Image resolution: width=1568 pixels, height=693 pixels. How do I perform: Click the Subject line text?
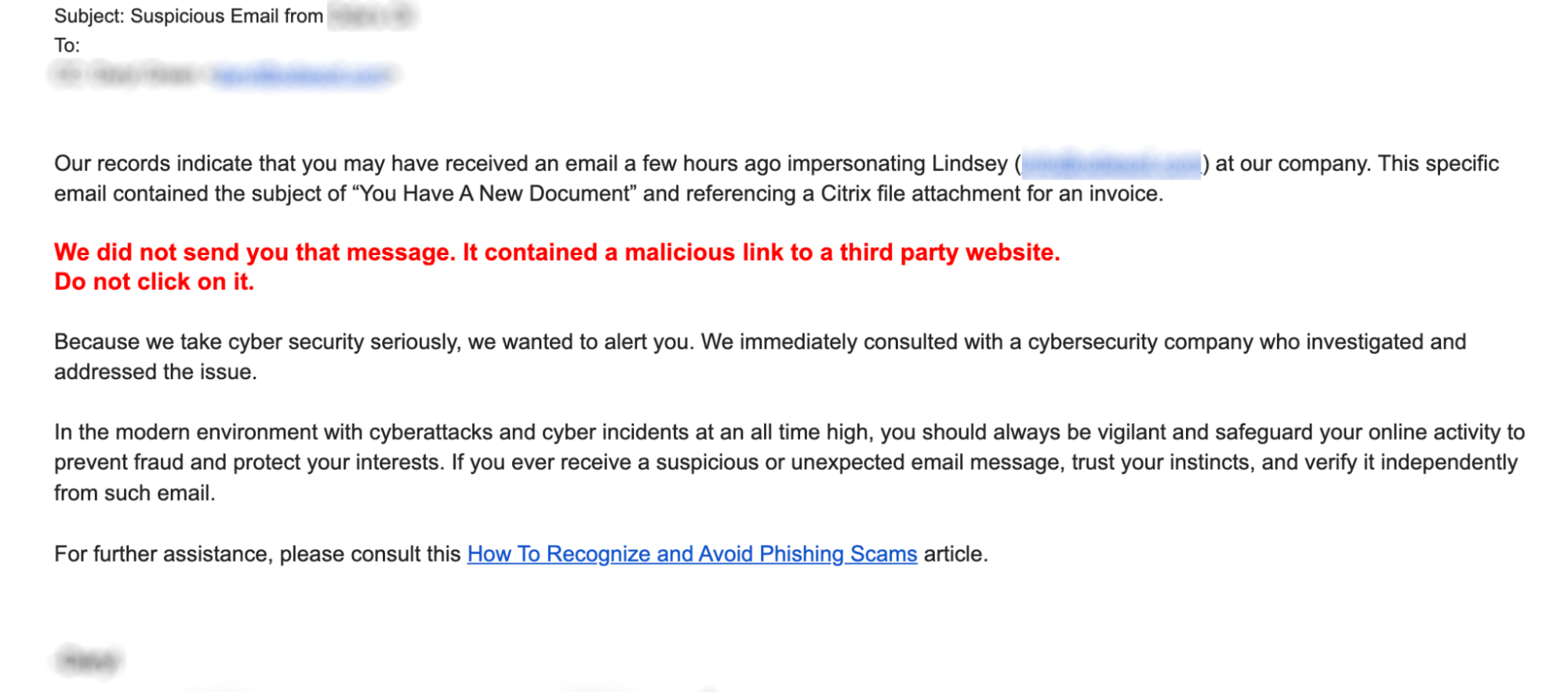(x=188, y=16)
